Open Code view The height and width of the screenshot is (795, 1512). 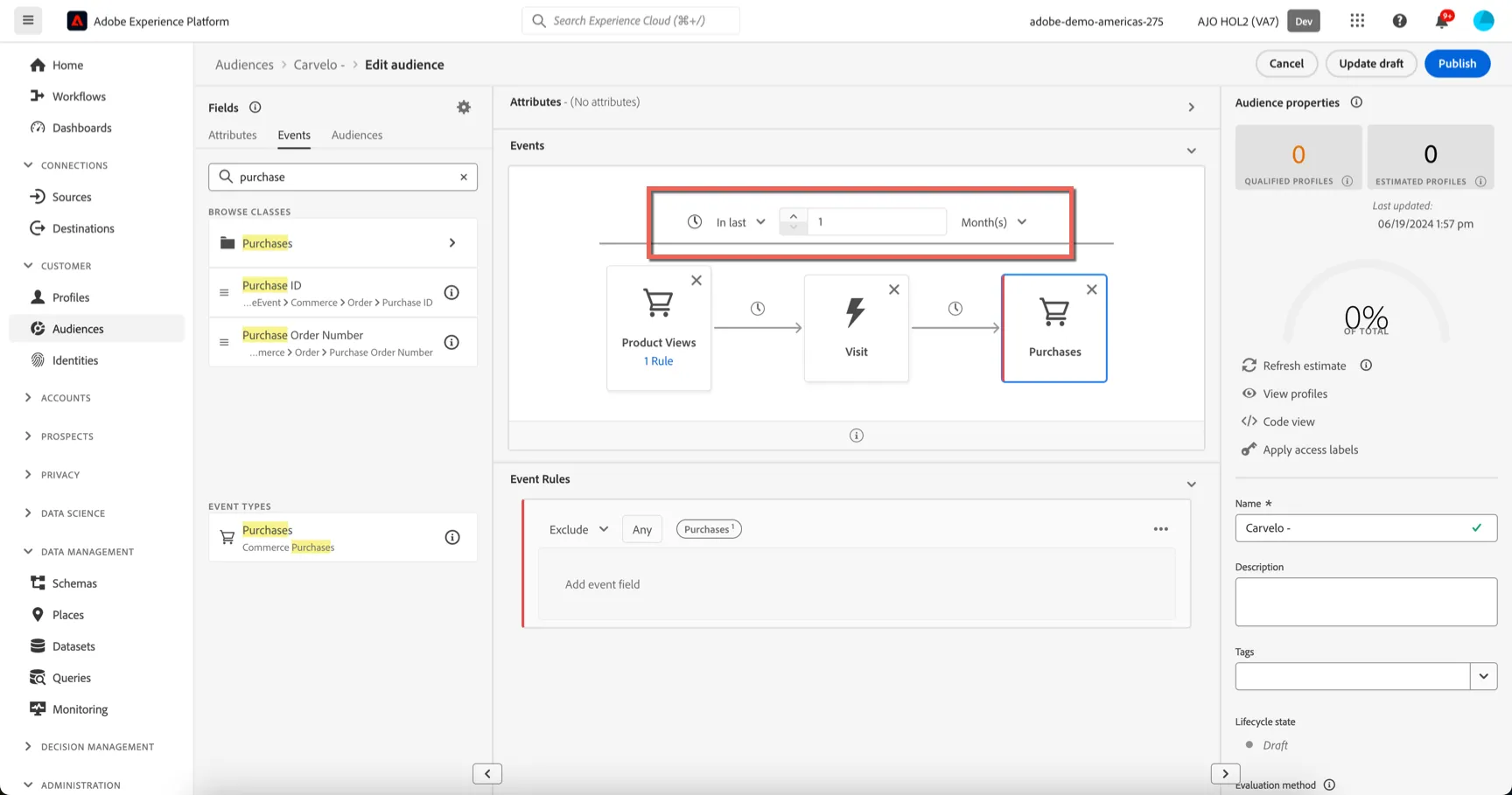[1288, 422]
